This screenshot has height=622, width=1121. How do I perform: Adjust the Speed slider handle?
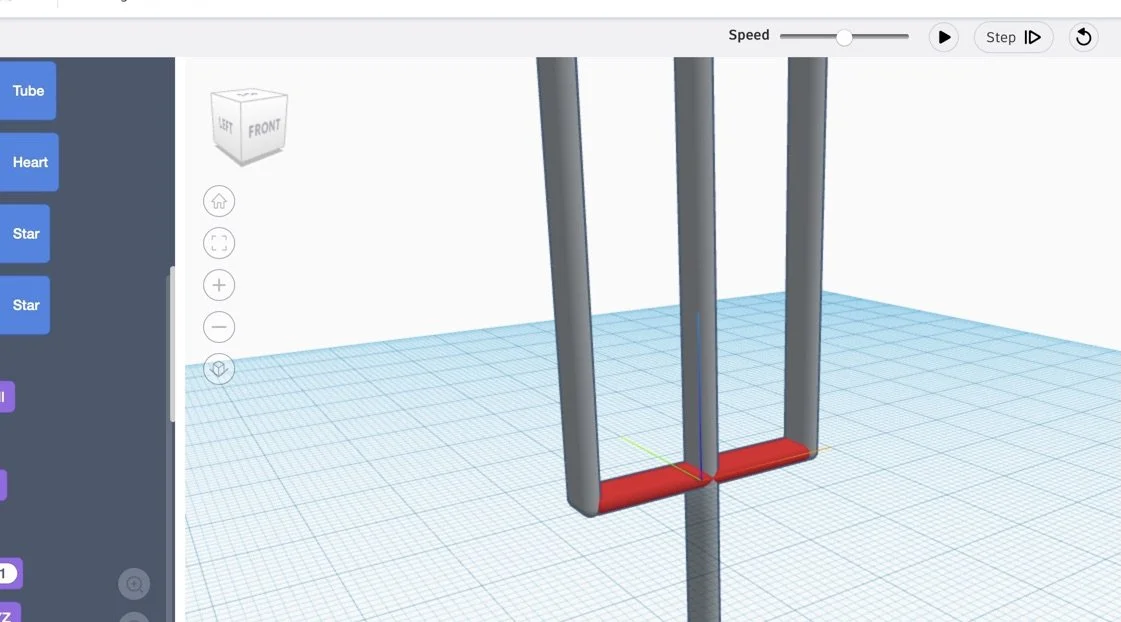coord(844,37)
